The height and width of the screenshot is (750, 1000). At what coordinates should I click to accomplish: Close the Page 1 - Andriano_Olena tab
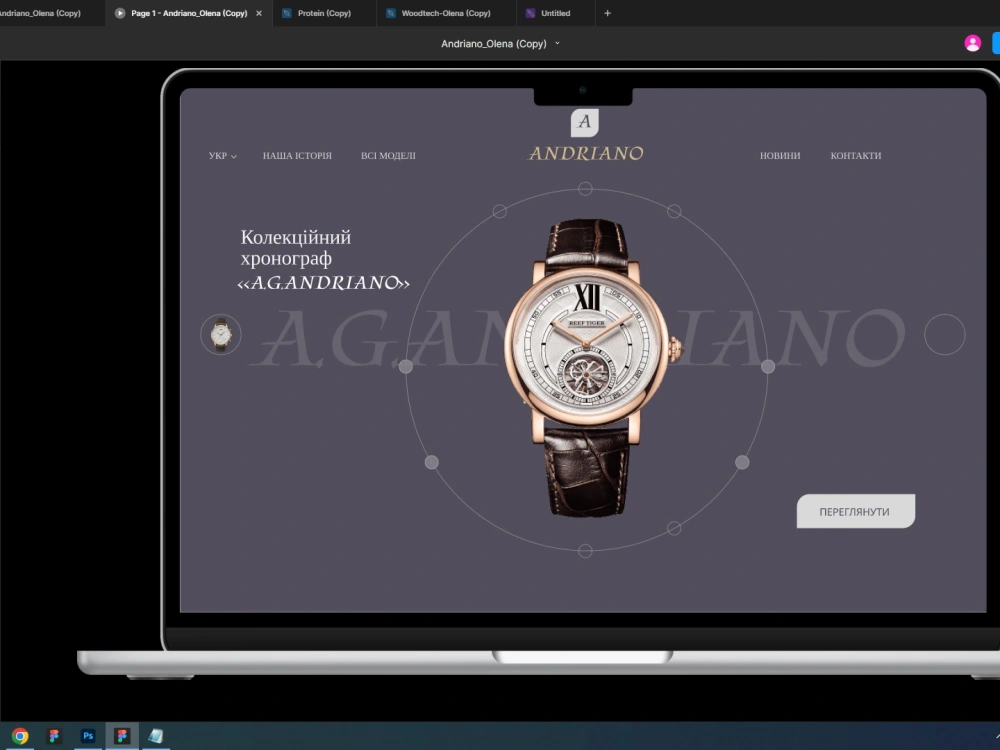259,13
